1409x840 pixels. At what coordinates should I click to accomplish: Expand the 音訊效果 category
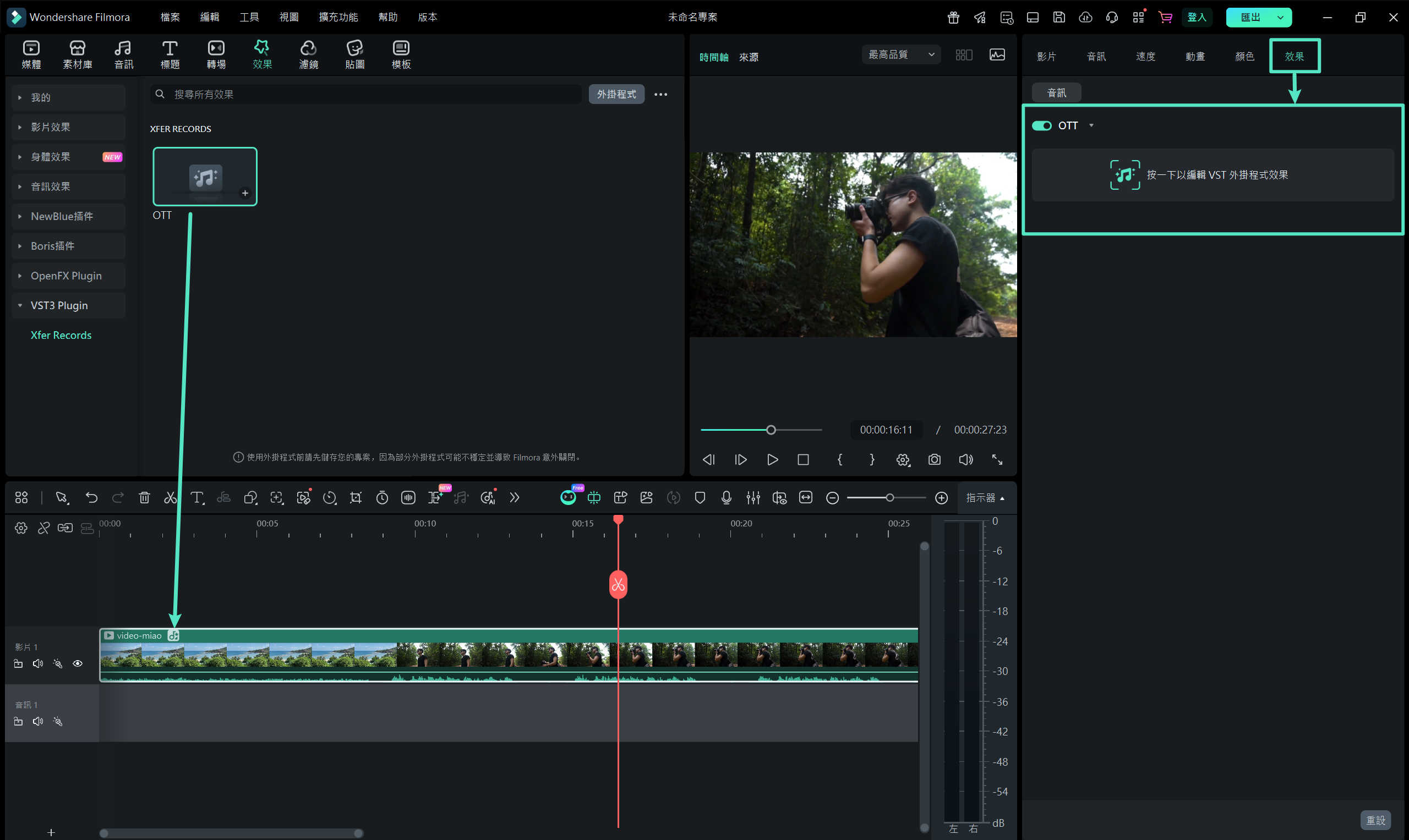click(50, 187)
